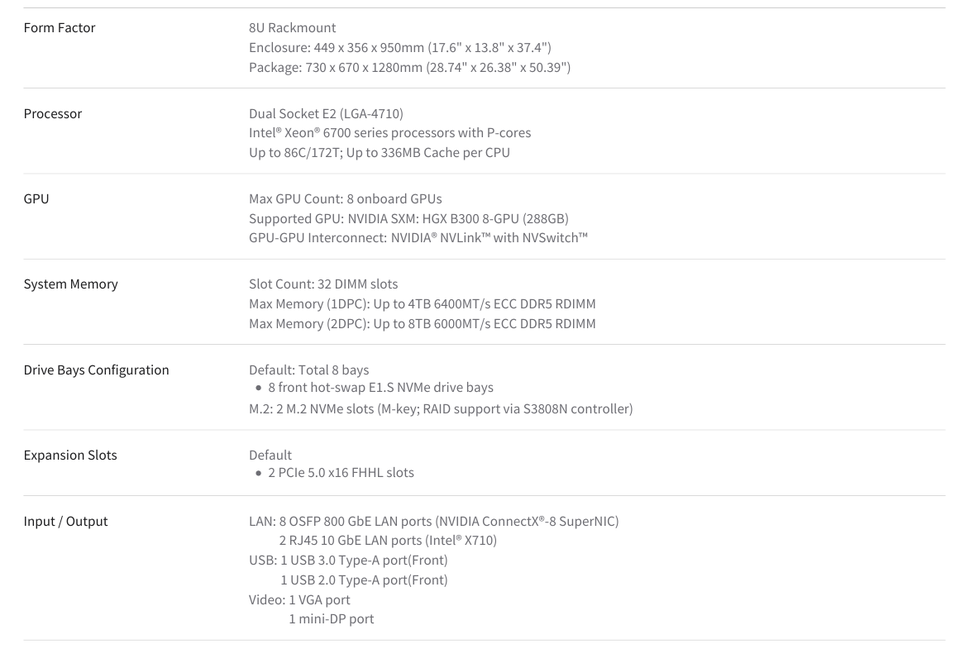Click the Max GPU Count line
The height and width of the screenshot is (649, 960).
(345, 198)
